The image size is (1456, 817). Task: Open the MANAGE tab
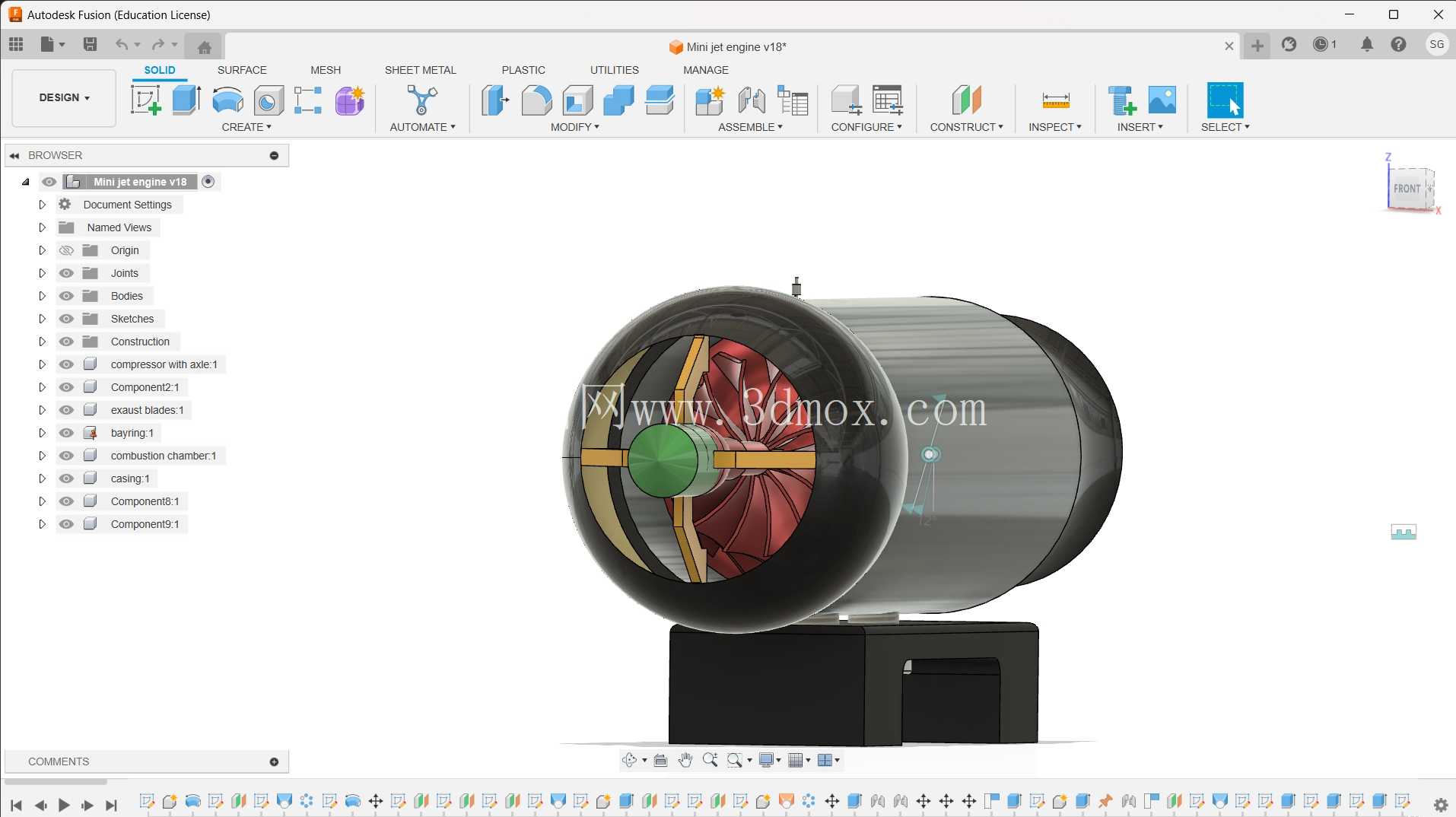(706, 70)
